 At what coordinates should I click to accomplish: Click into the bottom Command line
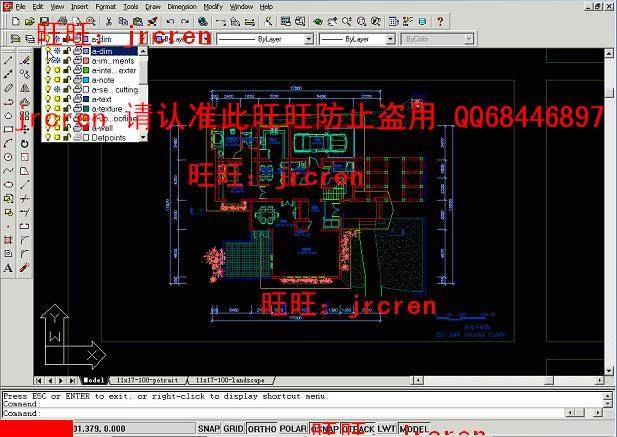pos(283,413)
